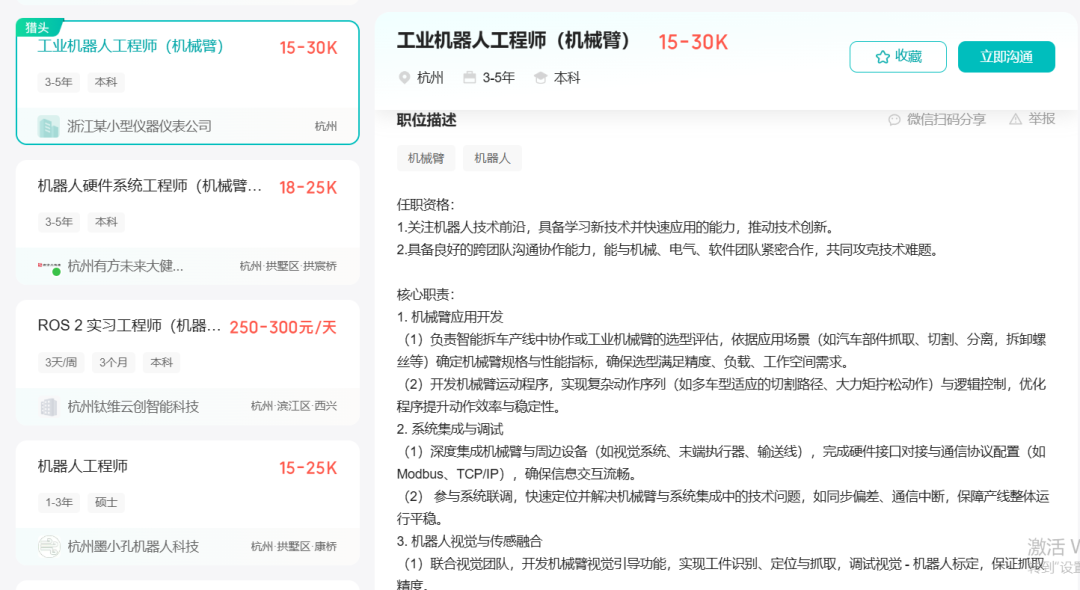Click the 机械臂 tag under 职位描述
The height and width of the screenshot is (590, 1080).
[425, 158]
